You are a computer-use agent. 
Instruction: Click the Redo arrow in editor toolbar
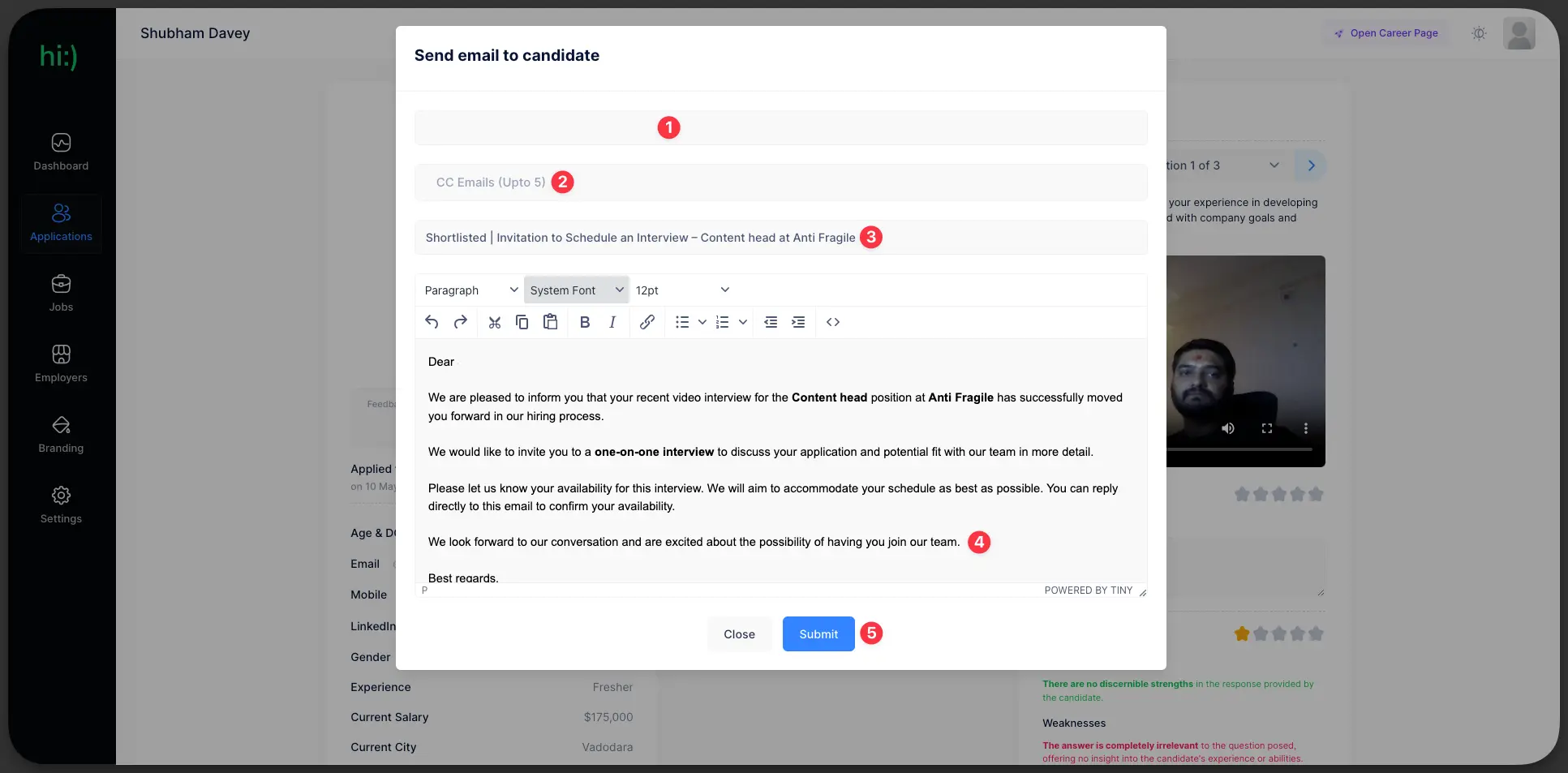[x=461, y=322]
